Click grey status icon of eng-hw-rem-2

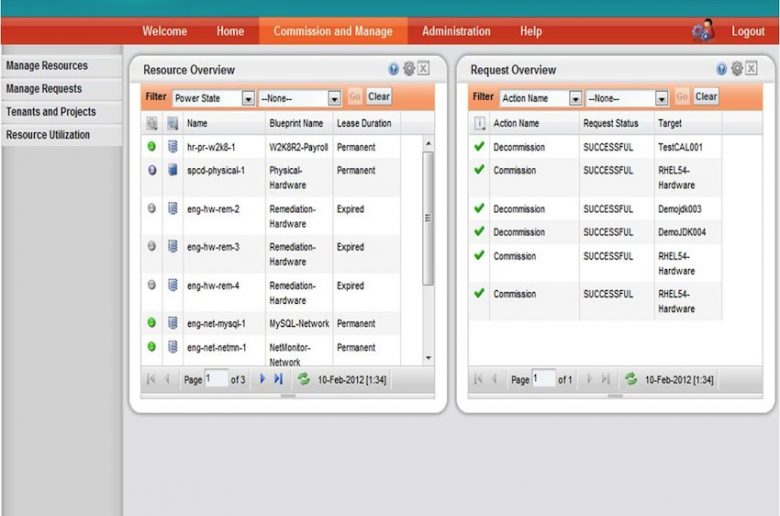(x=152, y=208)
